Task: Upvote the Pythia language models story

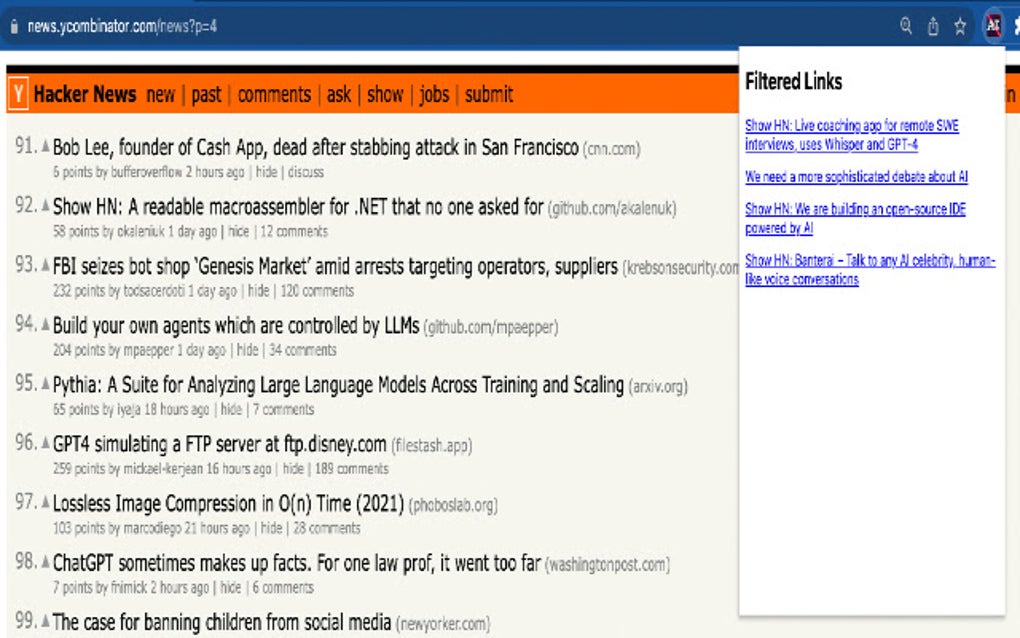Action: tap(44, 383)
